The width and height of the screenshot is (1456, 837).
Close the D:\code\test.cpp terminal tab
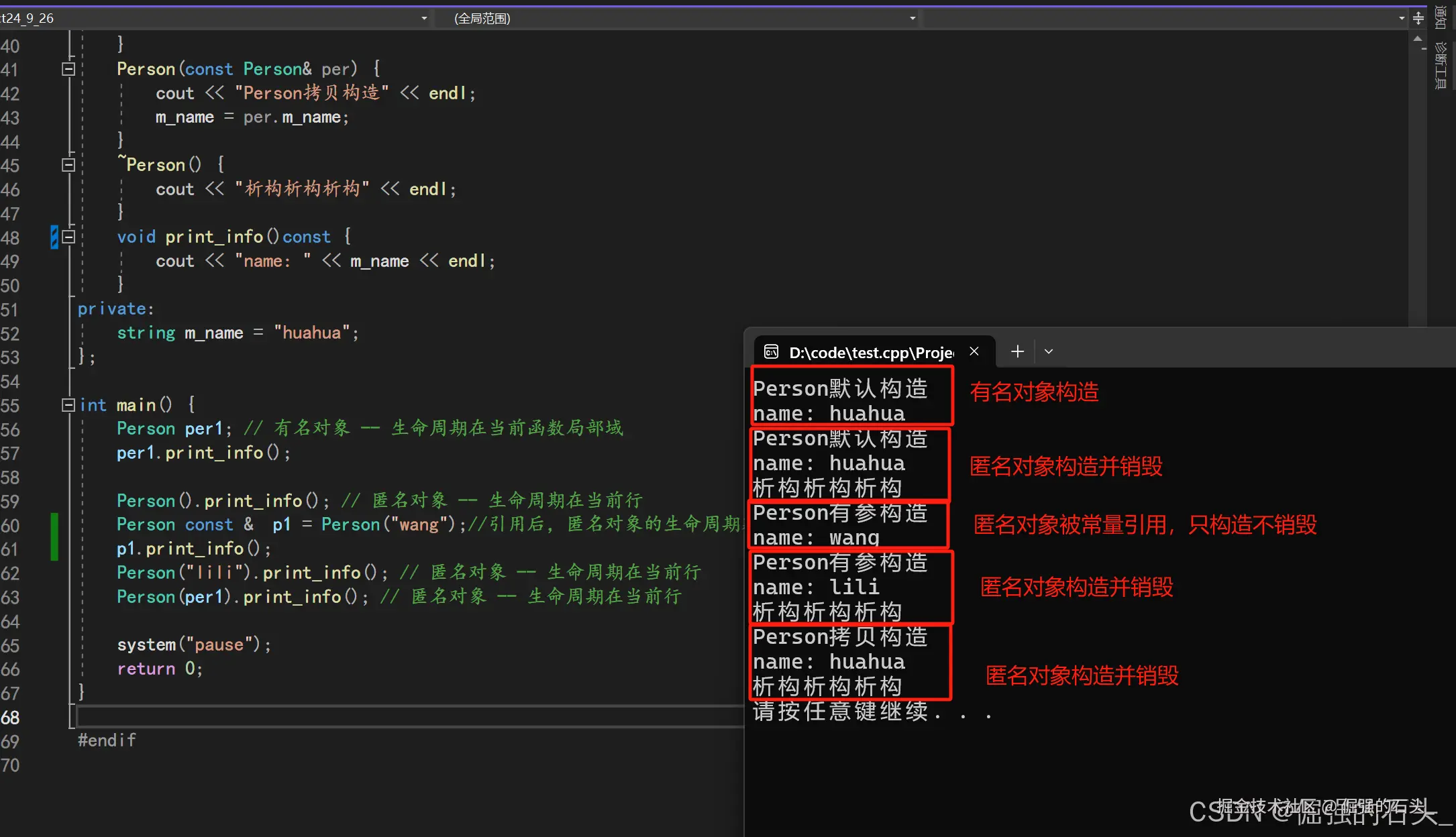(974, 351)
